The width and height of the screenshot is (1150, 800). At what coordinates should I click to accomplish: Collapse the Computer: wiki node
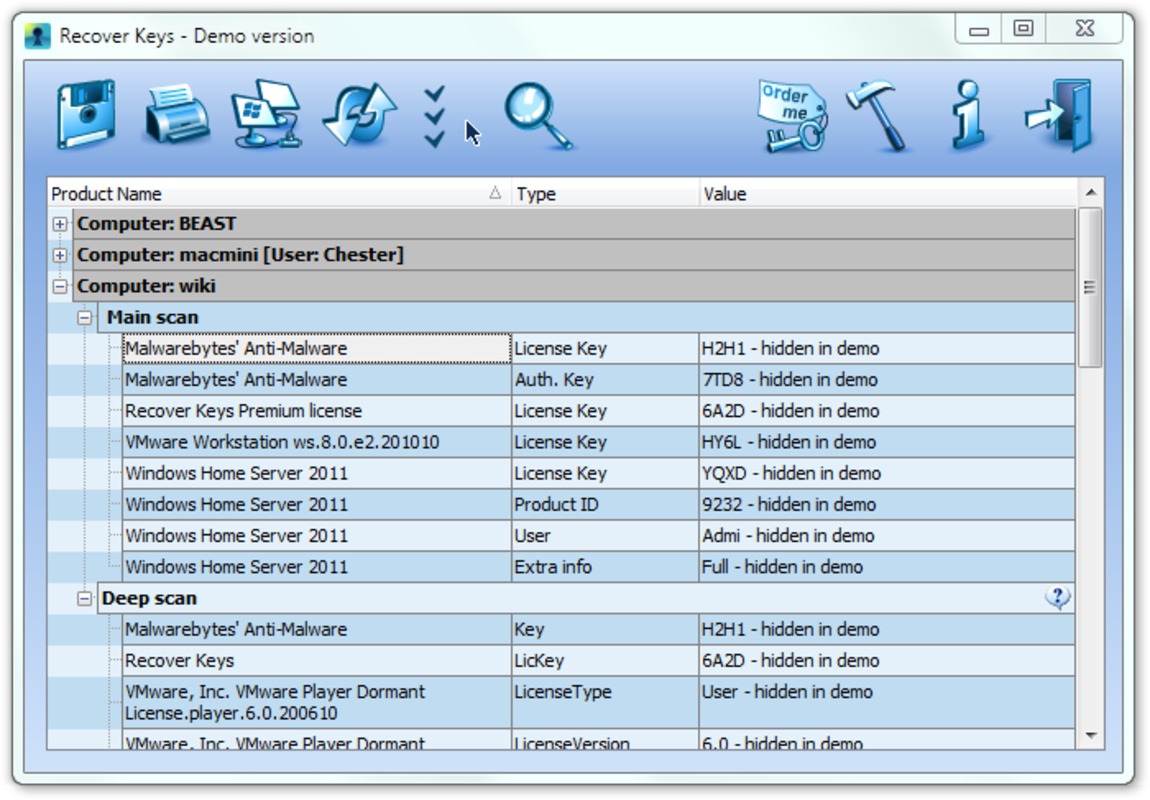click(60, 286)
